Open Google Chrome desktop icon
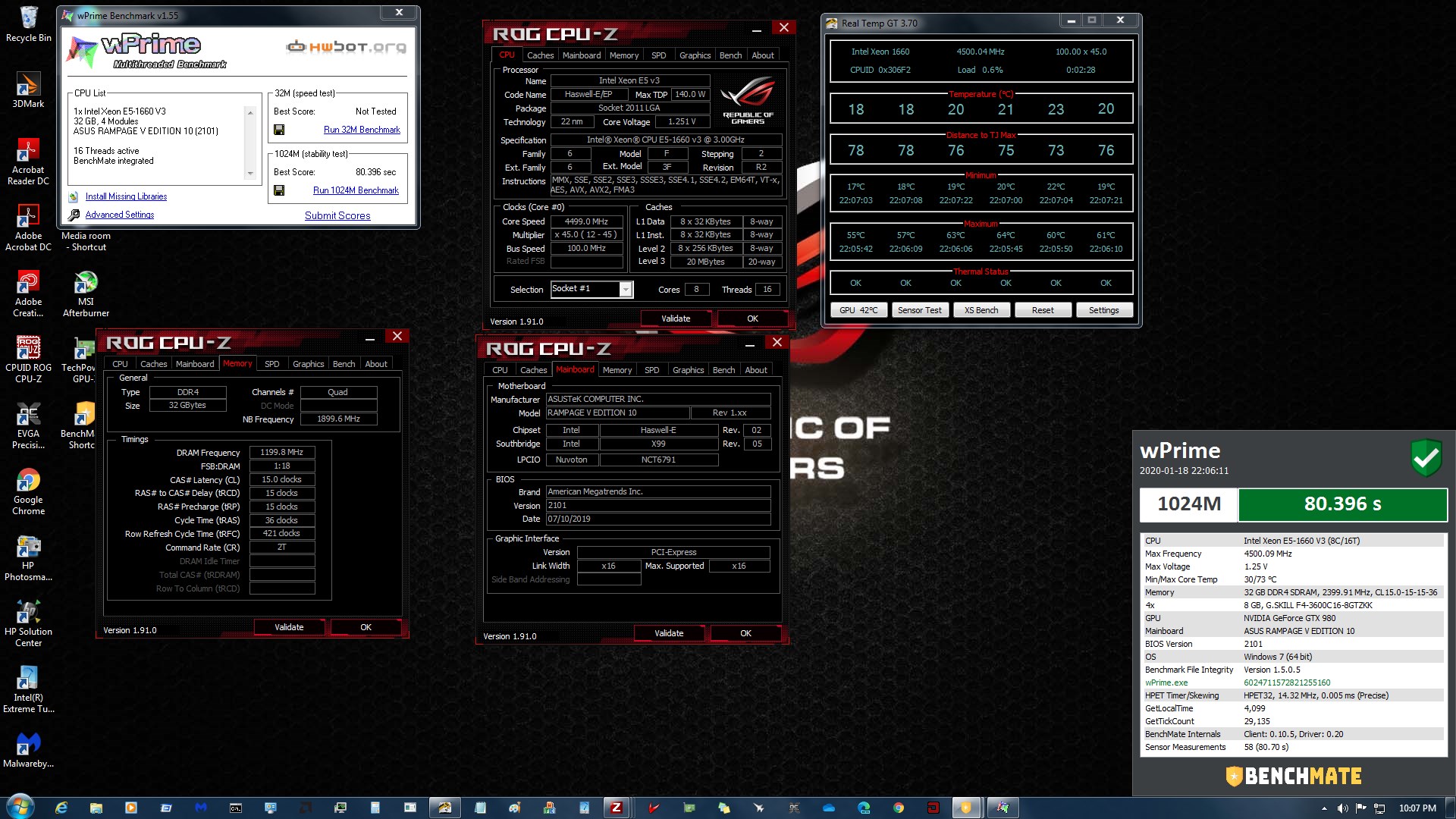1456x819 pixels. [28, 491]
